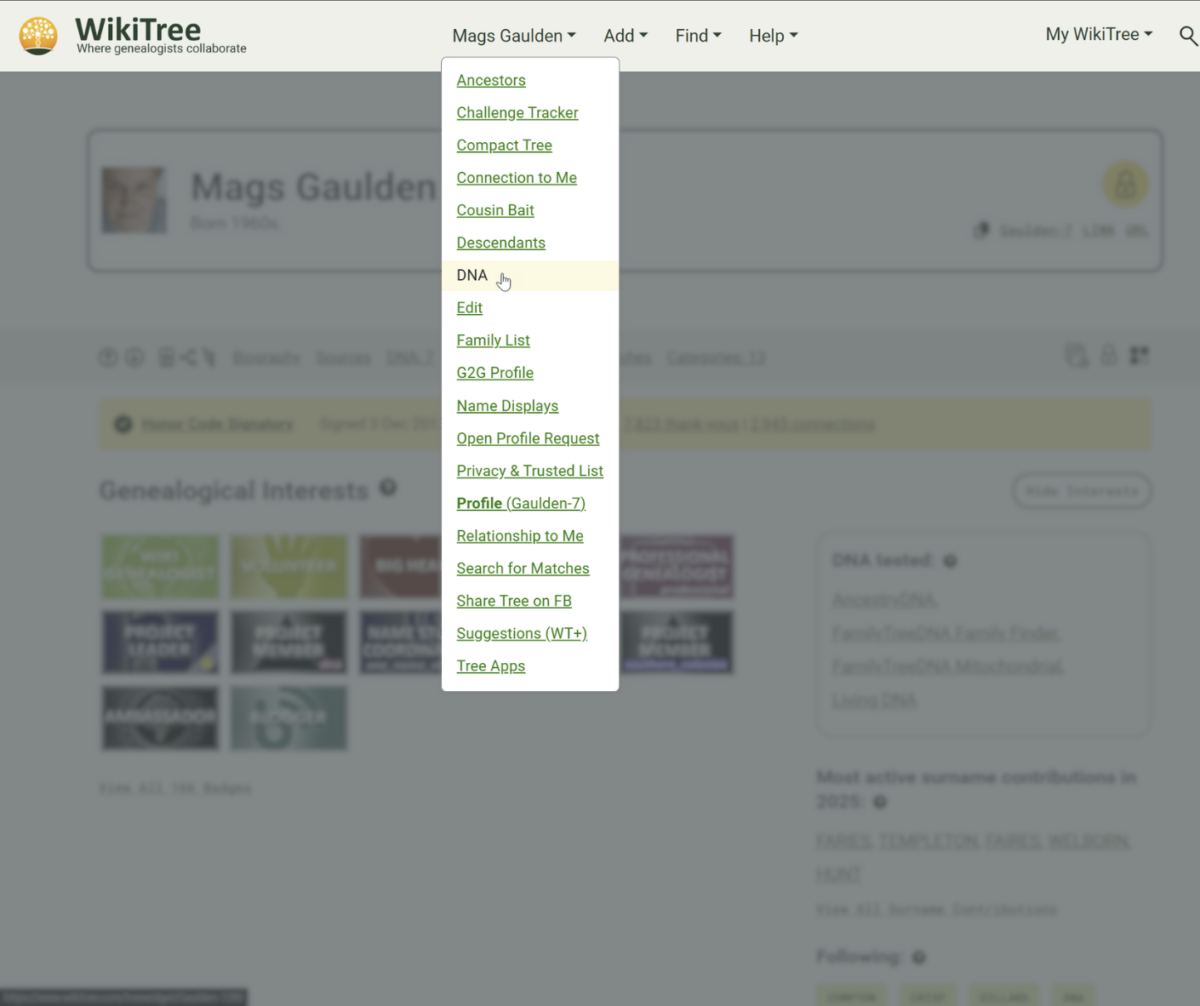Select Connection to Me entry
The height and width of the screenshot is (1006, 1200).
516,177
